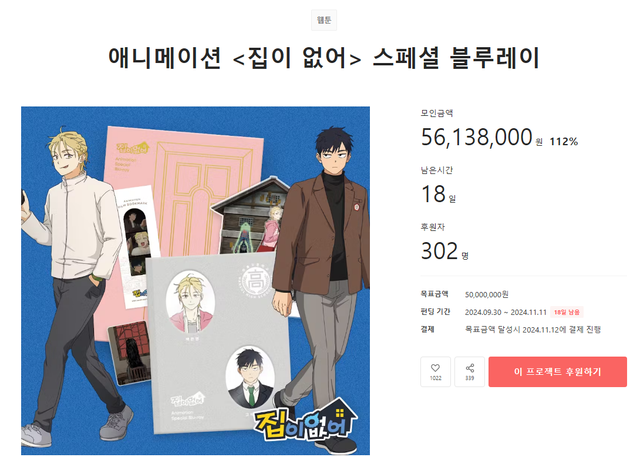Screen dimensions: 640x456
Task: Click the 18일 남음 badge
Action: pyautogui.click(x=567, y=312)
